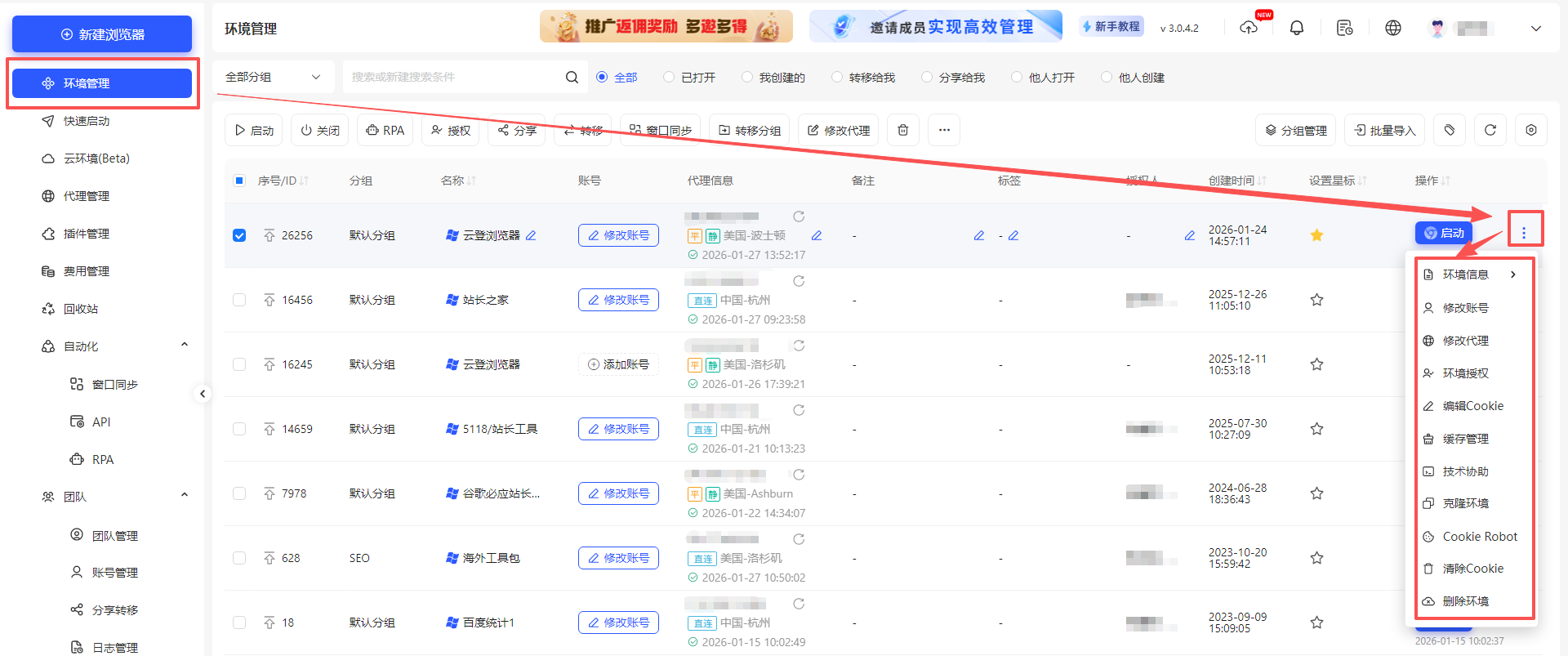Image resolution: width=1568 pixels, height=656 pixels.
Task: Edit name of row 26256 pencil icon
Action: [x=531, y=235]
